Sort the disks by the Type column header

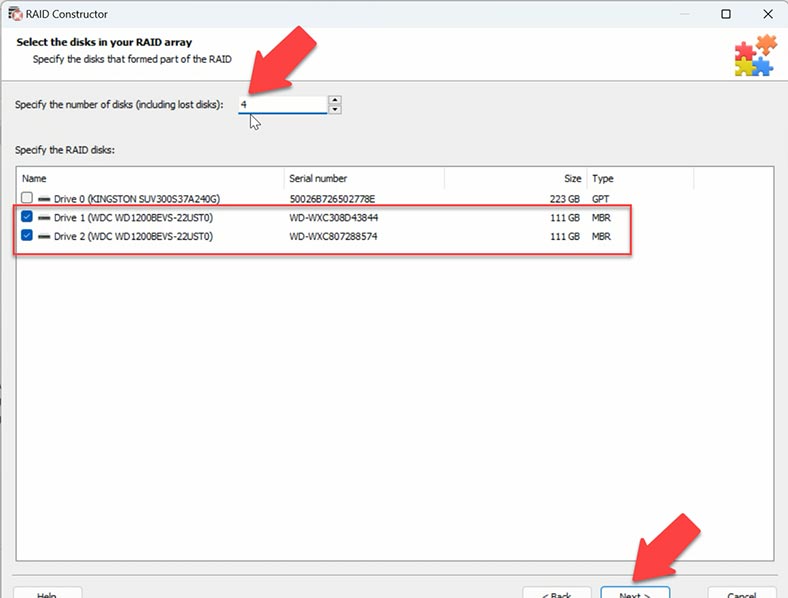640,178
